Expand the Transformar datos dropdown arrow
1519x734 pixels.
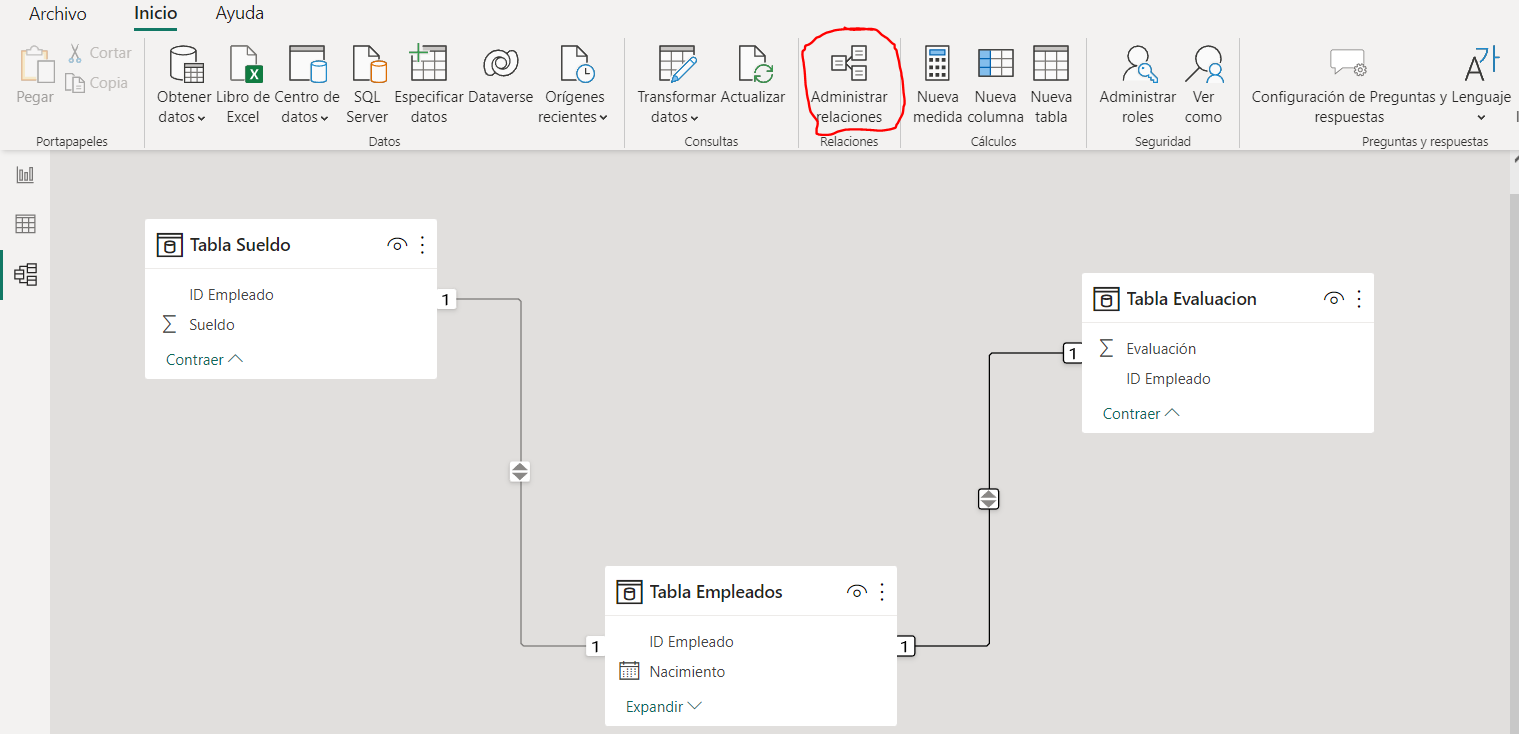694,118
